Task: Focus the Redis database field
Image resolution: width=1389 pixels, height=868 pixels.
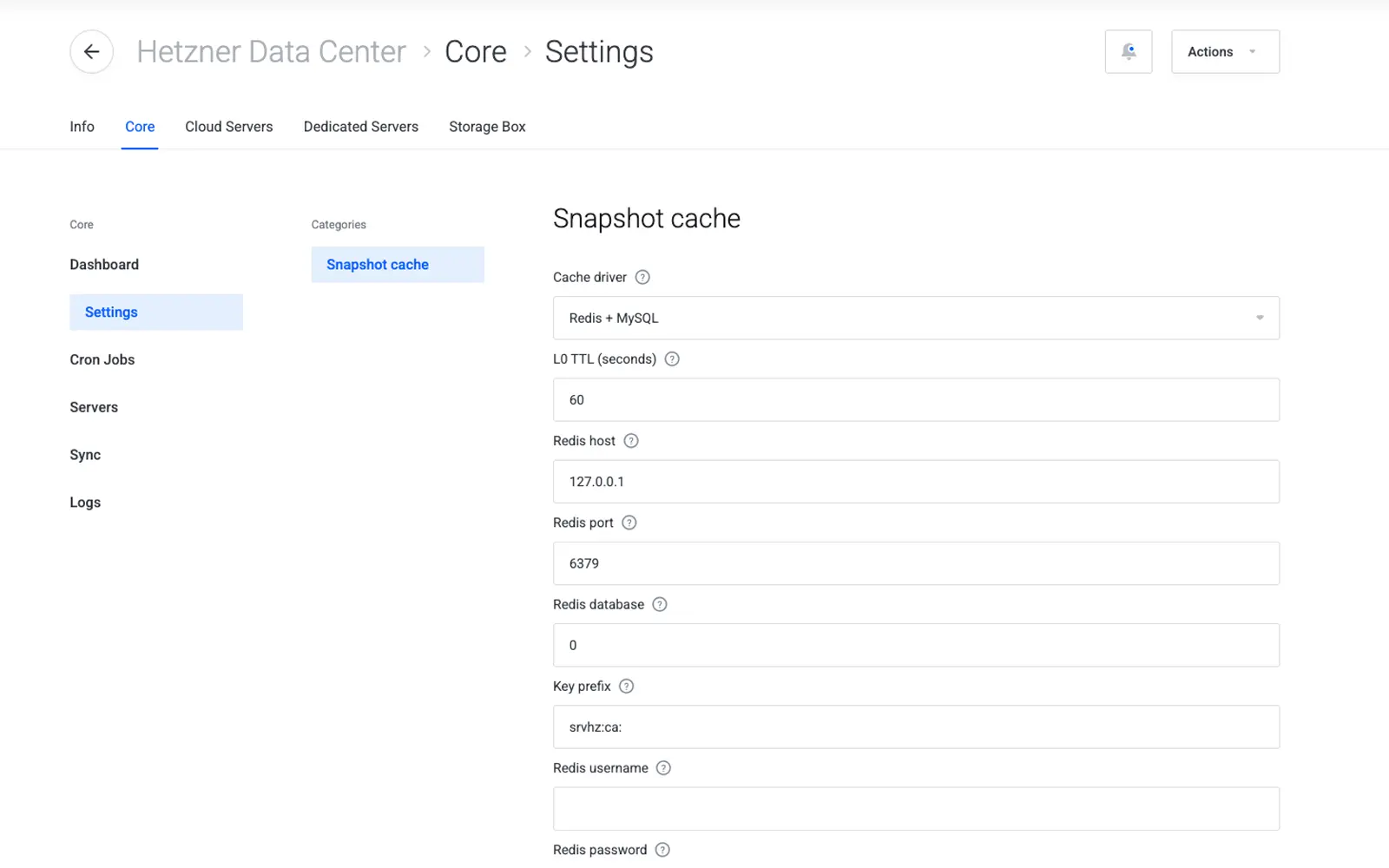Action: (916, 645)
